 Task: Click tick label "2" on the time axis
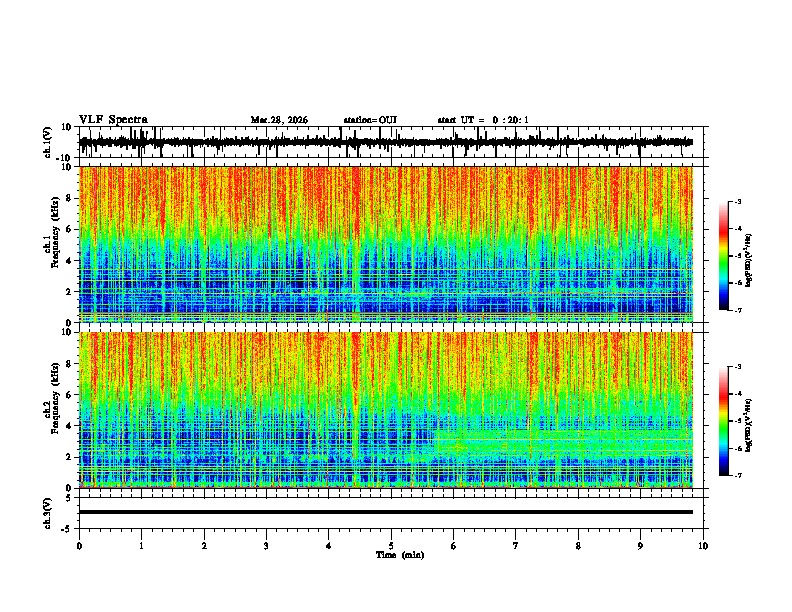(204, 546)
